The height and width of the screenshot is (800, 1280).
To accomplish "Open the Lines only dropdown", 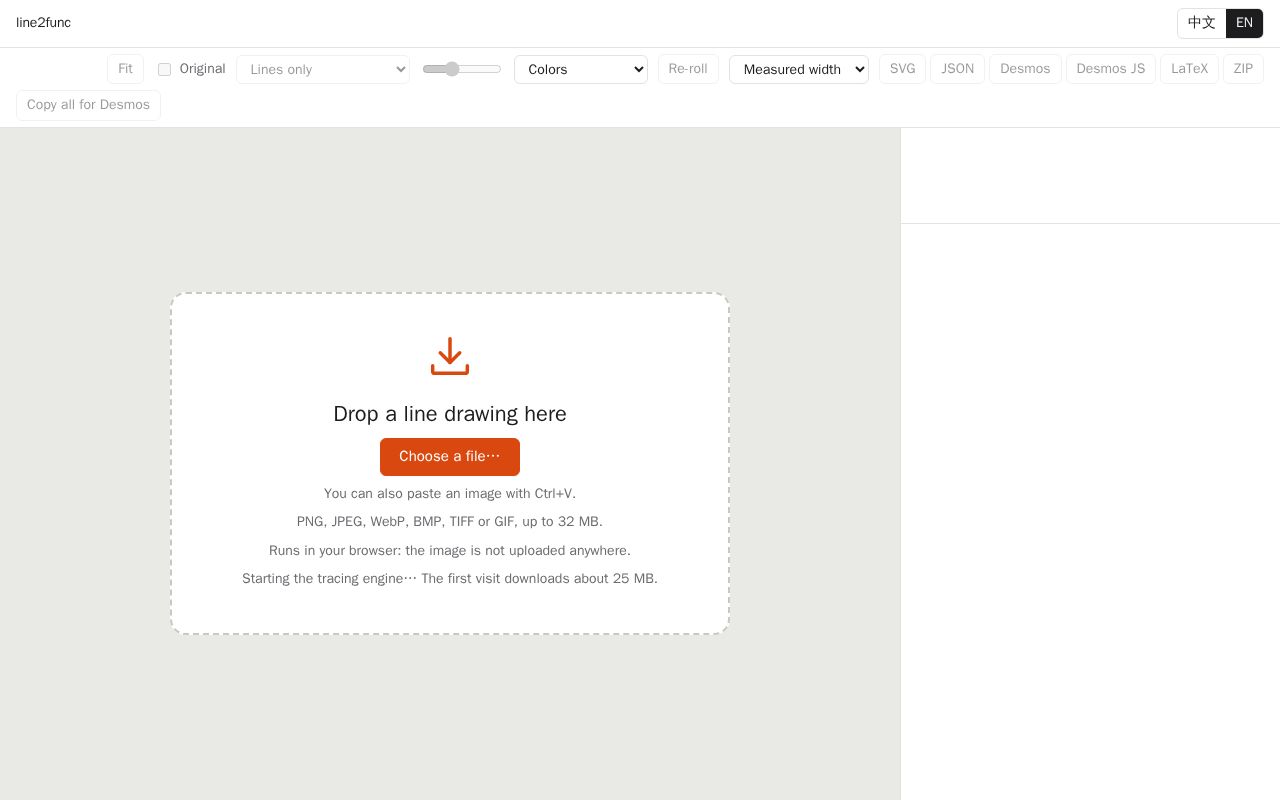I will click(x=323, y=69).
